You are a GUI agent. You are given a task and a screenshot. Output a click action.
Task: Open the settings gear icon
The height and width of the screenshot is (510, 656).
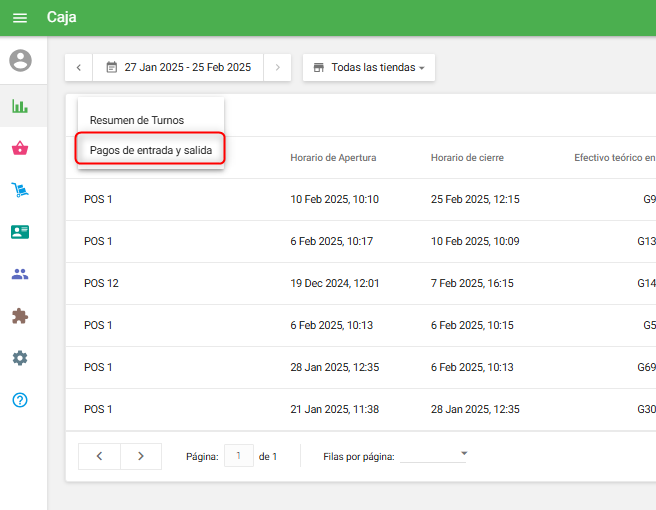tap(20, 358)
